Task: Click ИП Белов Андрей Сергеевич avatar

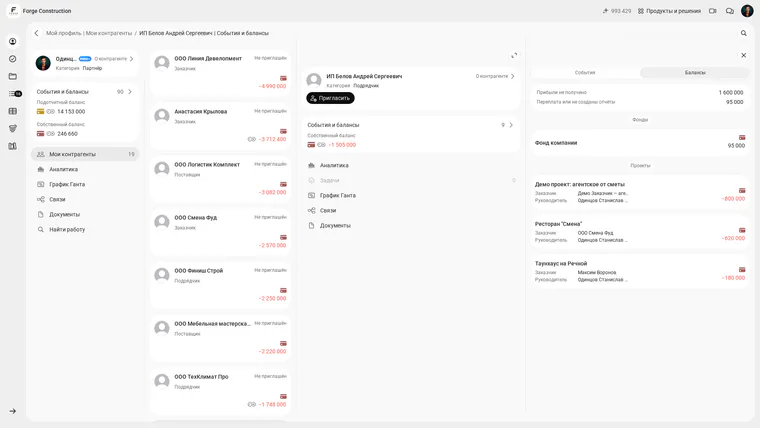Action: [314, 80]
